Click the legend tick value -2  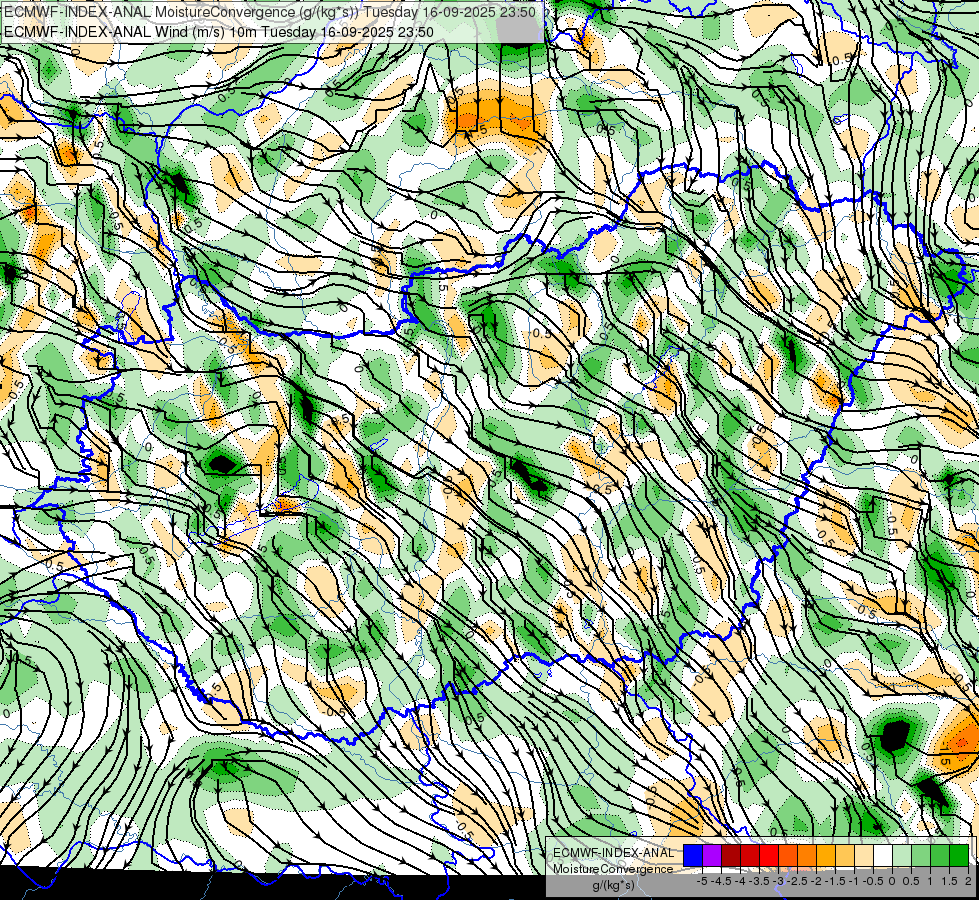[817, 881]
